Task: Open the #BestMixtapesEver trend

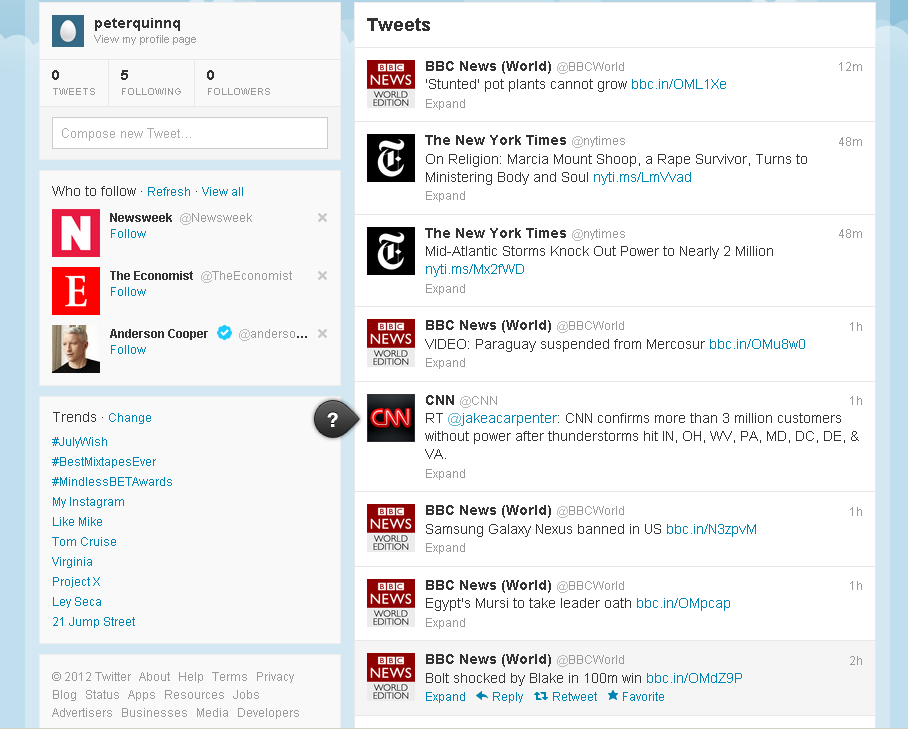Action: [104, 462]
